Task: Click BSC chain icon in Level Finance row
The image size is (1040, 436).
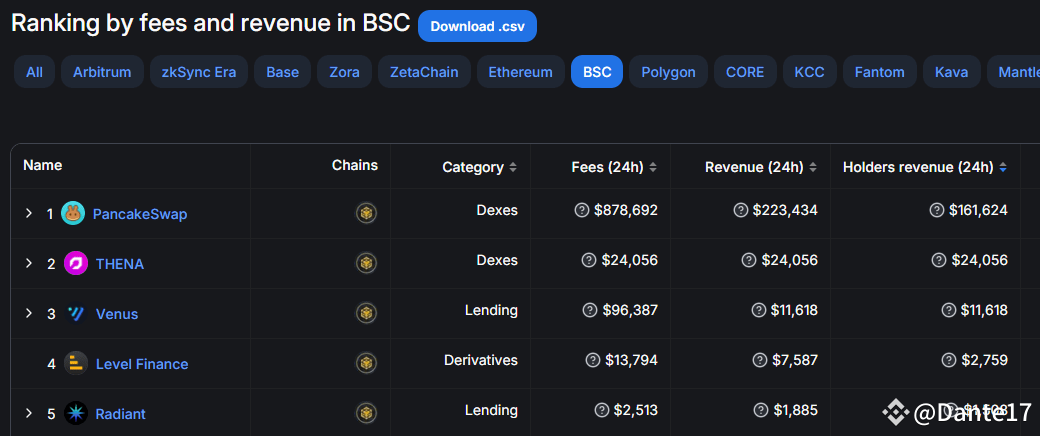Action: click(366, 363)
